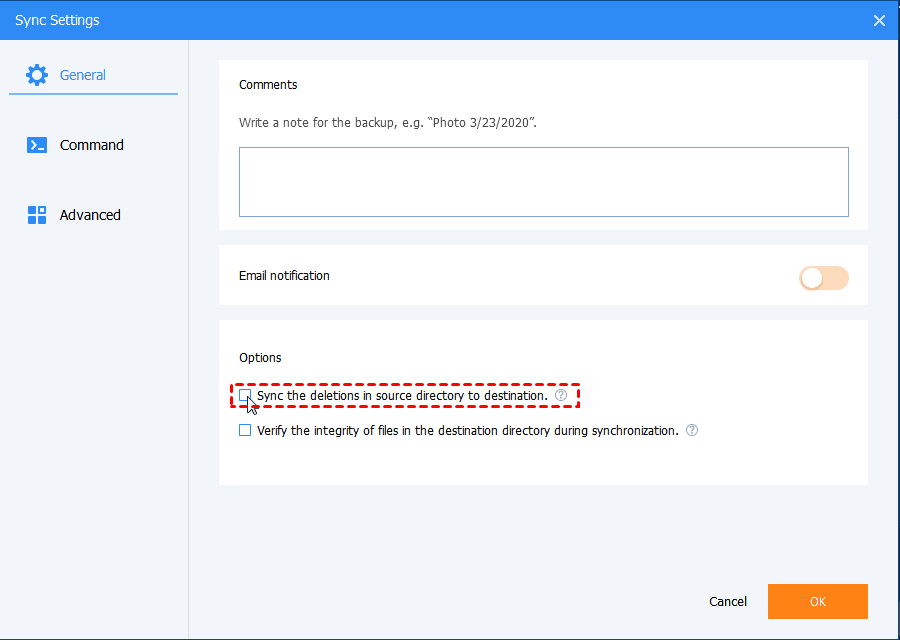Switch to the Advanced tab
The width and height of the screenshot is (900, 640).
tap(91, 214)
